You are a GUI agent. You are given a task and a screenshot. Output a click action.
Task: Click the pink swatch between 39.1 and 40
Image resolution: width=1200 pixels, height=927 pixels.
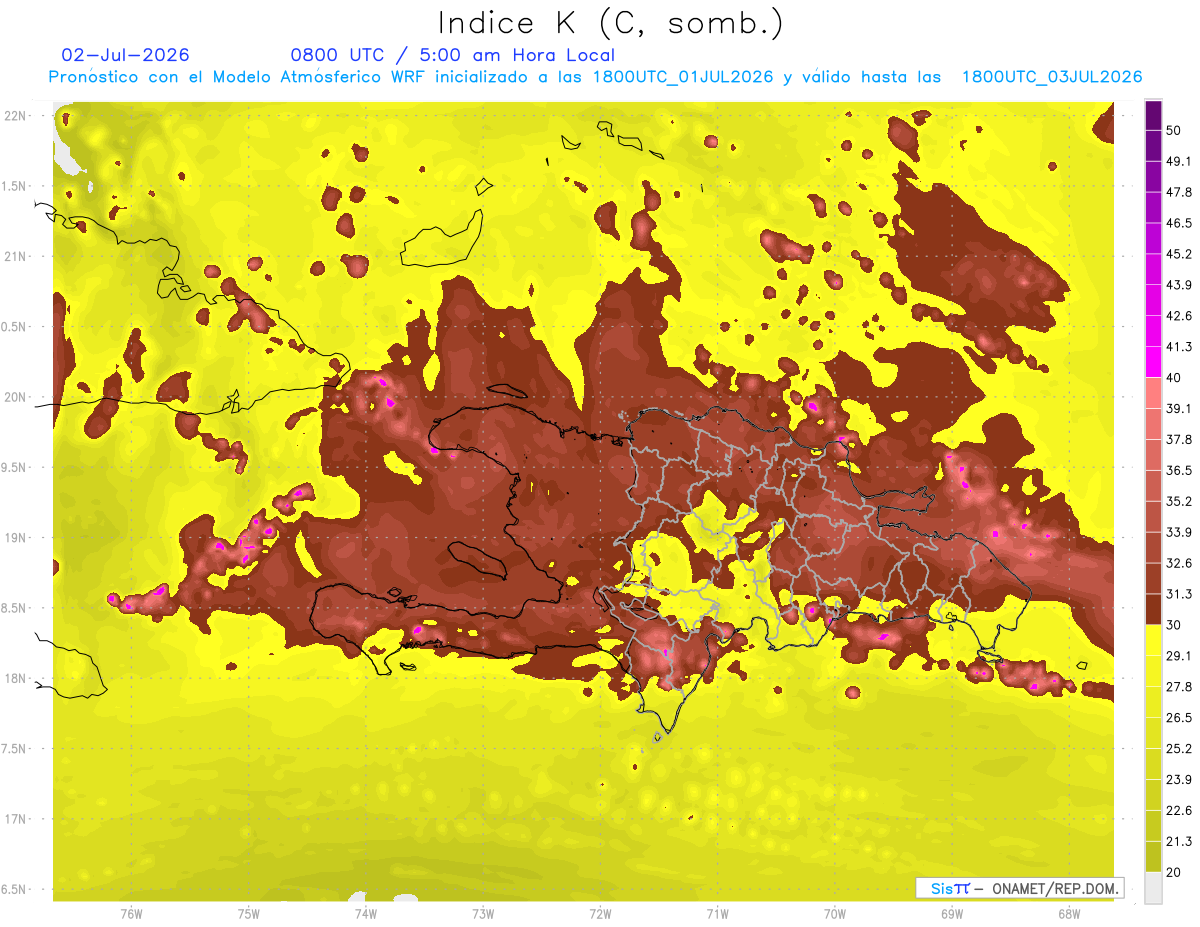click(x=1153, y=393)
